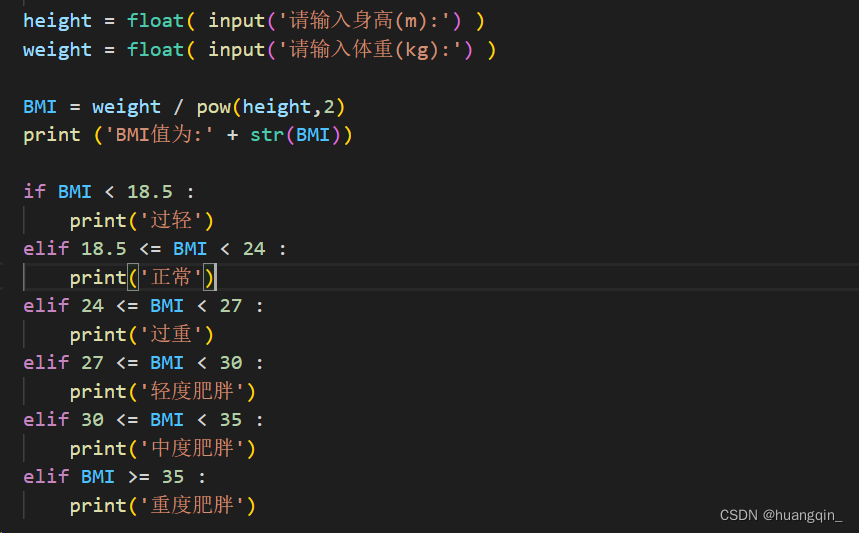Click '>=' in the last elif line
Viewport: 859px width, 533px height.
pyautogui.click(x=139, y=477)
